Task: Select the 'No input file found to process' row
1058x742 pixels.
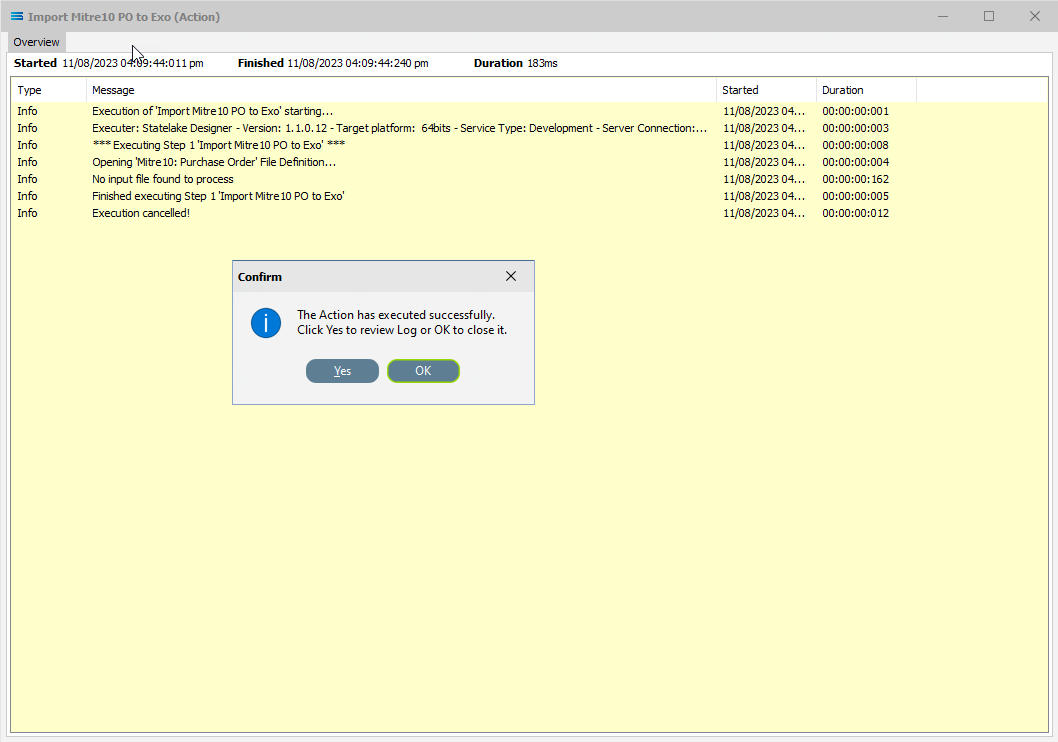Action: [x=529, y=179]
